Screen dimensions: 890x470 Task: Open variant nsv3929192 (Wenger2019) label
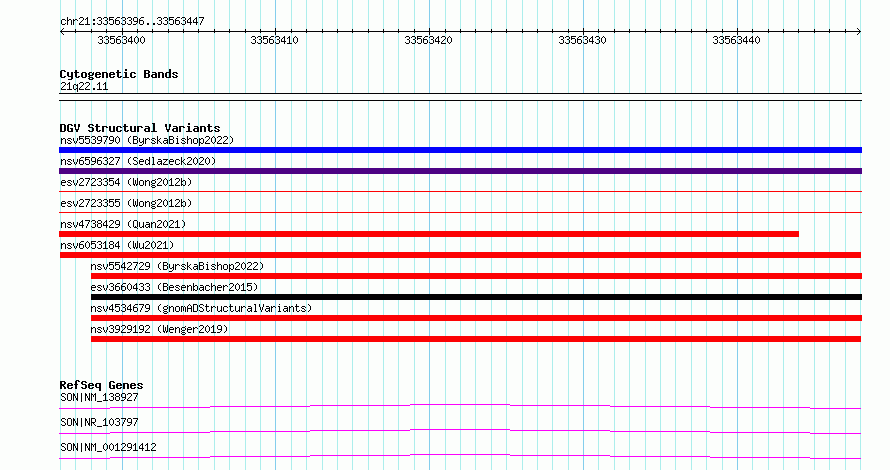pos(159,329)
